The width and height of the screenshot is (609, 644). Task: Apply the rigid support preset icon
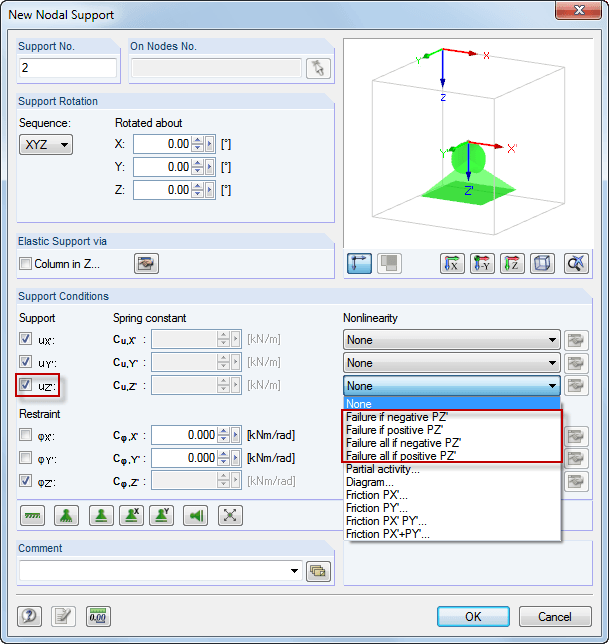(32, 515)
